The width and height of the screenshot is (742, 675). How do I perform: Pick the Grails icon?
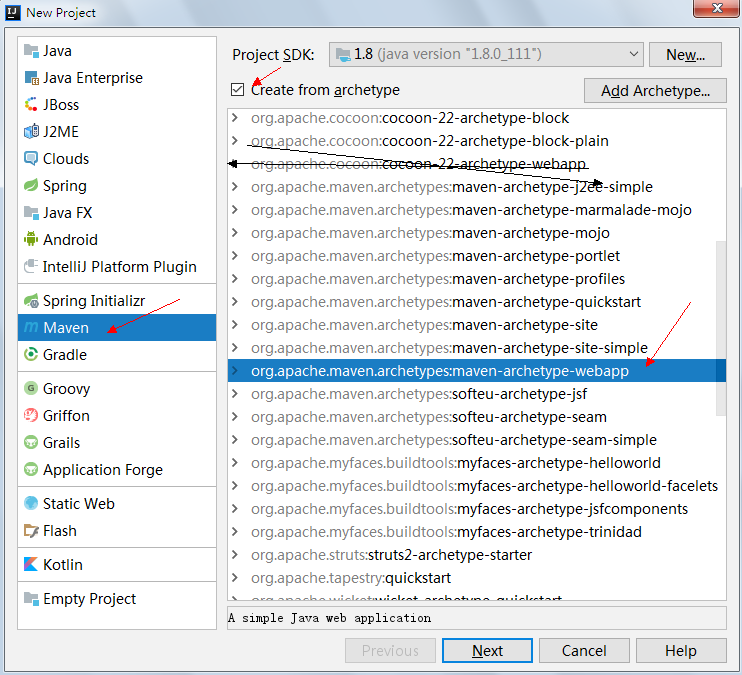coord(31,443)
